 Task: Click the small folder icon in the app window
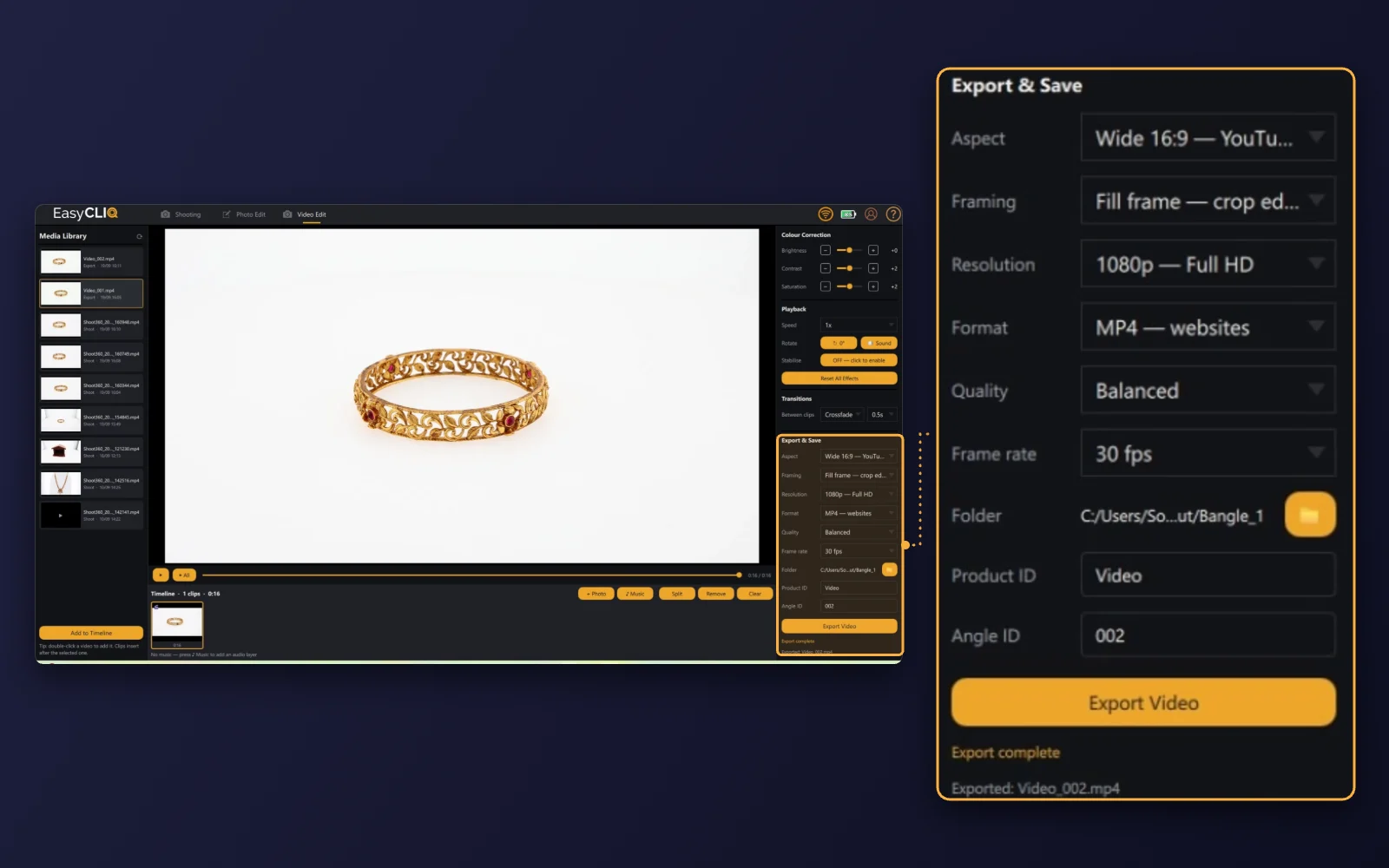889,569
